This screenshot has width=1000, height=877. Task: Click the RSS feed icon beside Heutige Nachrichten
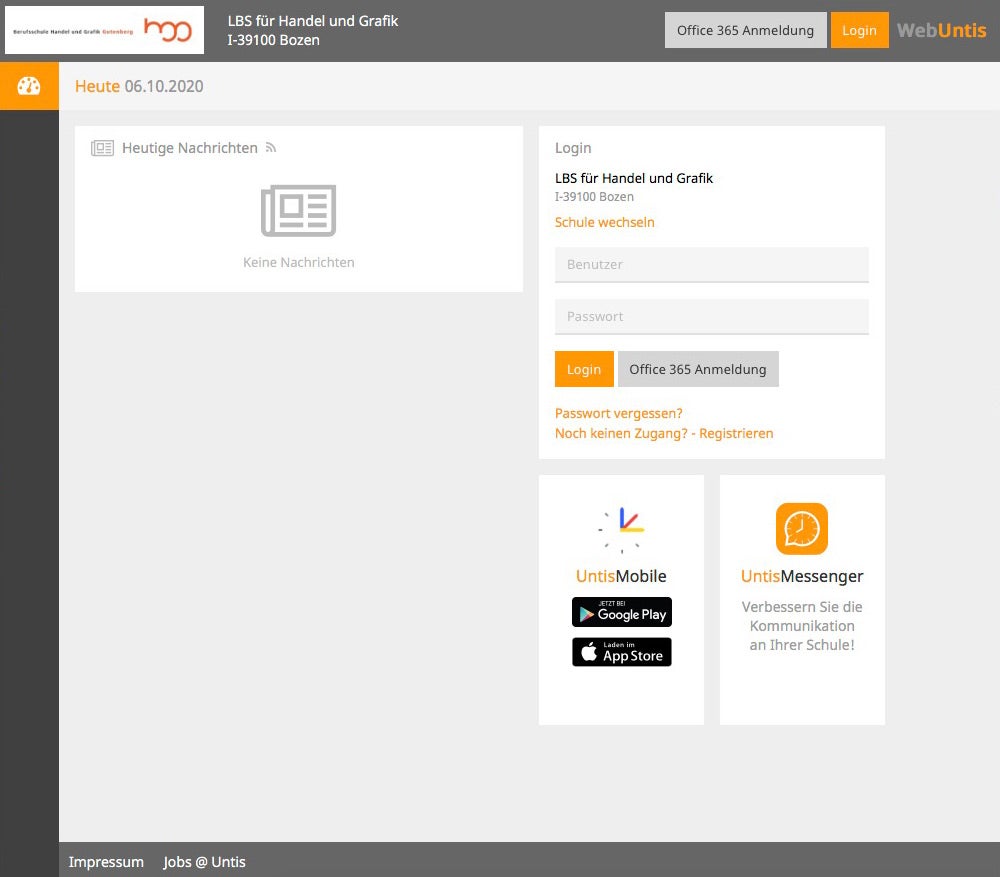click(x=270, y=148)
